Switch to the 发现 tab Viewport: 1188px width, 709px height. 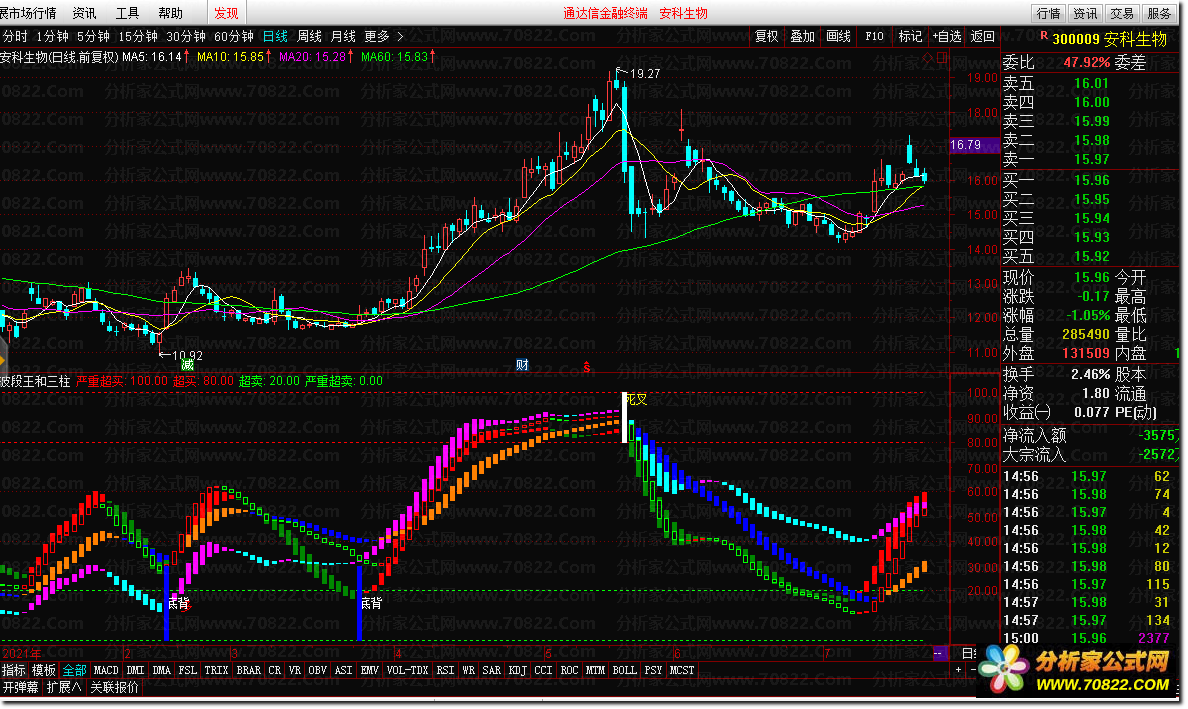pyautogui.click(x=226, y=13)
